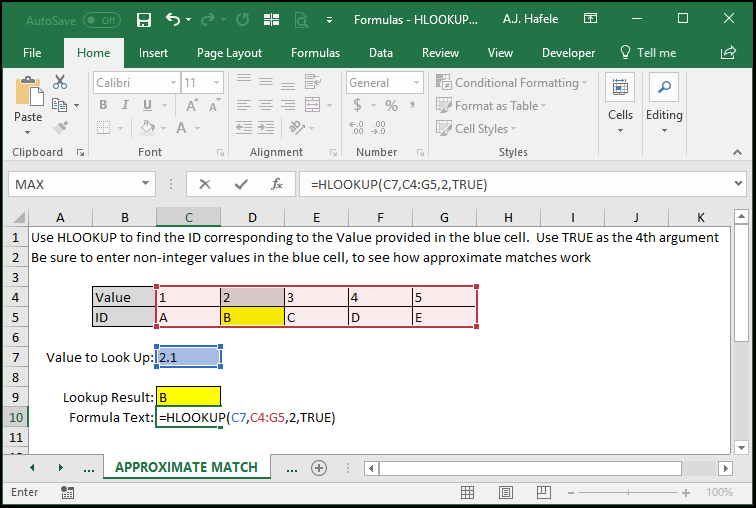756x508 pixels.
Task: Toggle Center alignment
Action: click(266, 105)
